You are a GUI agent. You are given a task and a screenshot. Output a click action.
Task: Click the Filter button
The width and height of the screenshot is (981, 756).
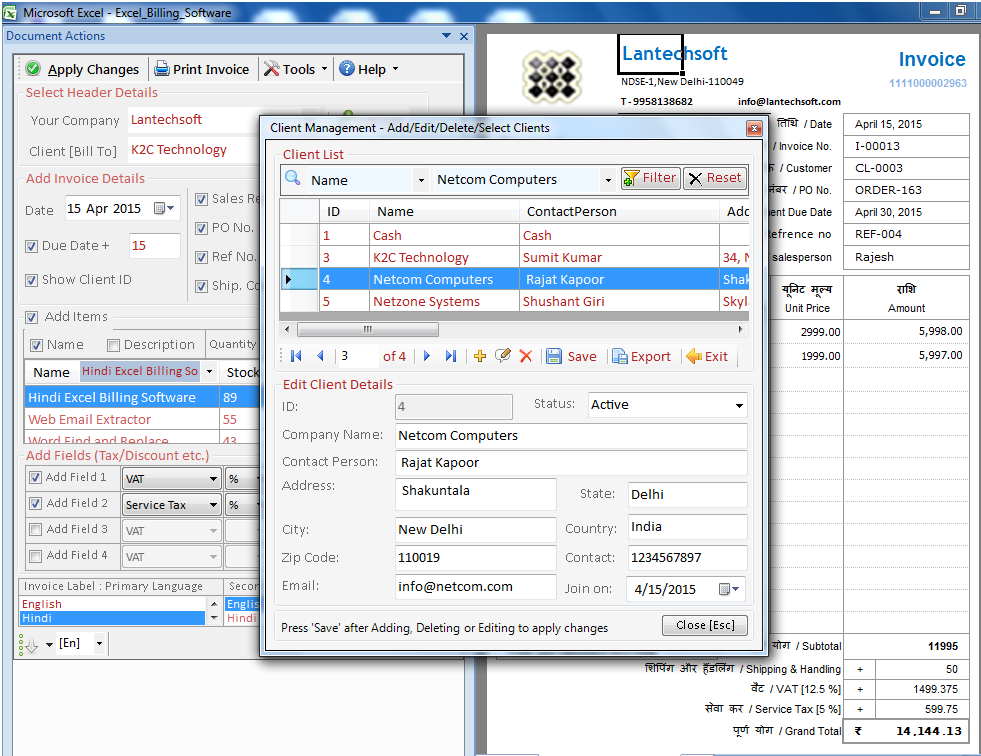click(x=651, y=178)
